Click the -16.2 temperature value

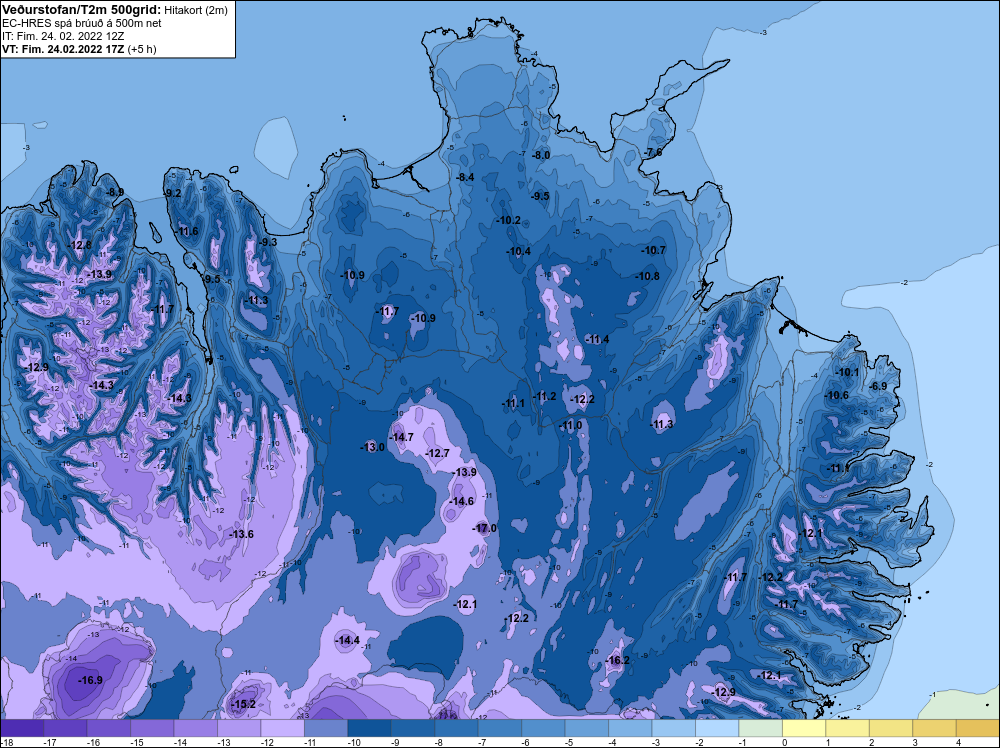(617, 661)
